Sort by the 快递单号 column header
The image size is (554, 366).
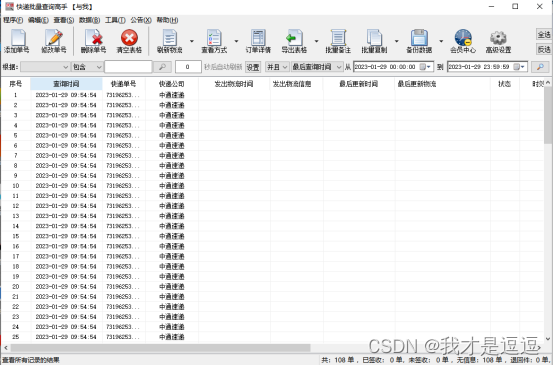click(123, 84)
